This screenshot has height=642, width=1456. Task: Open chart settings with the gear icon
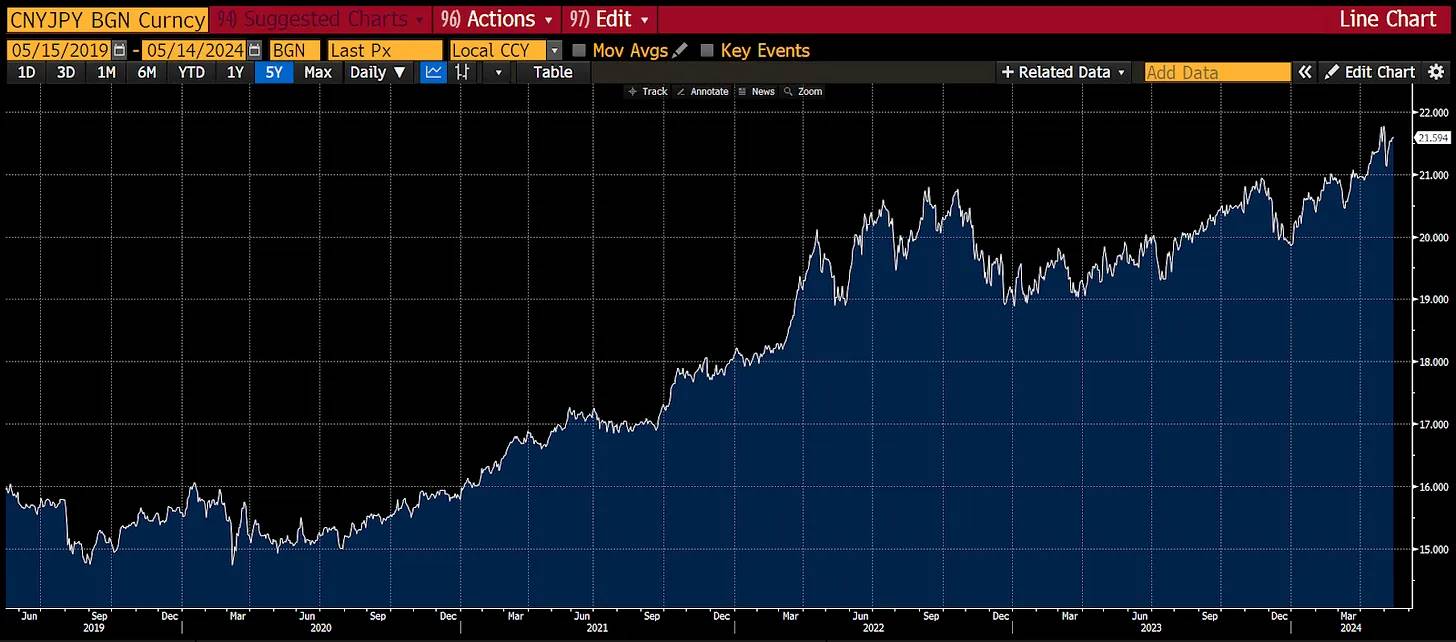pos(1436,72)
